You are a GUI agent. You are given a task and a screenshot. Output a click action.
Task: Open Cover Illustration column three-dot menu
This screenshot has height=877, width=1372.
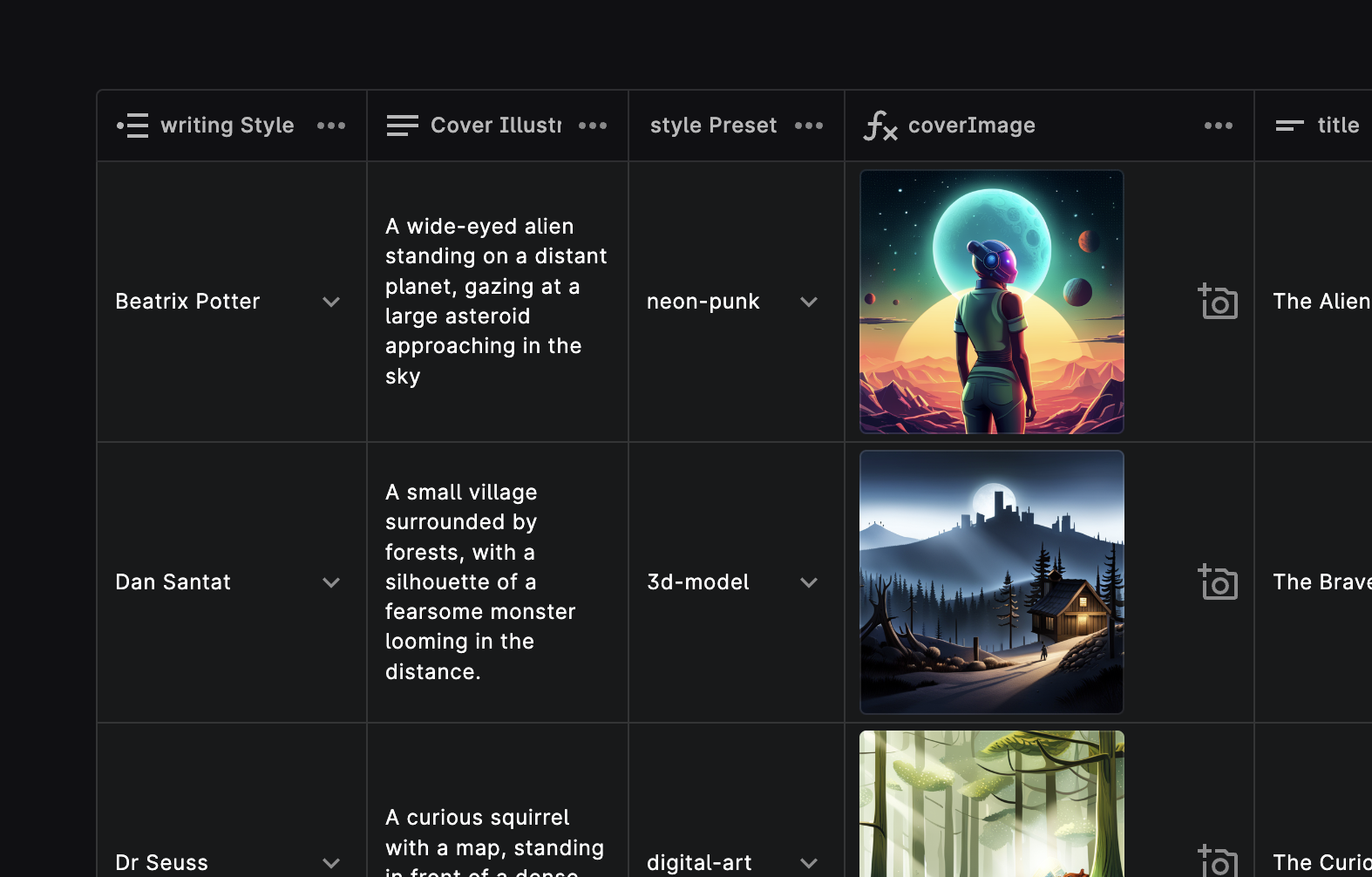pos(593,126)
